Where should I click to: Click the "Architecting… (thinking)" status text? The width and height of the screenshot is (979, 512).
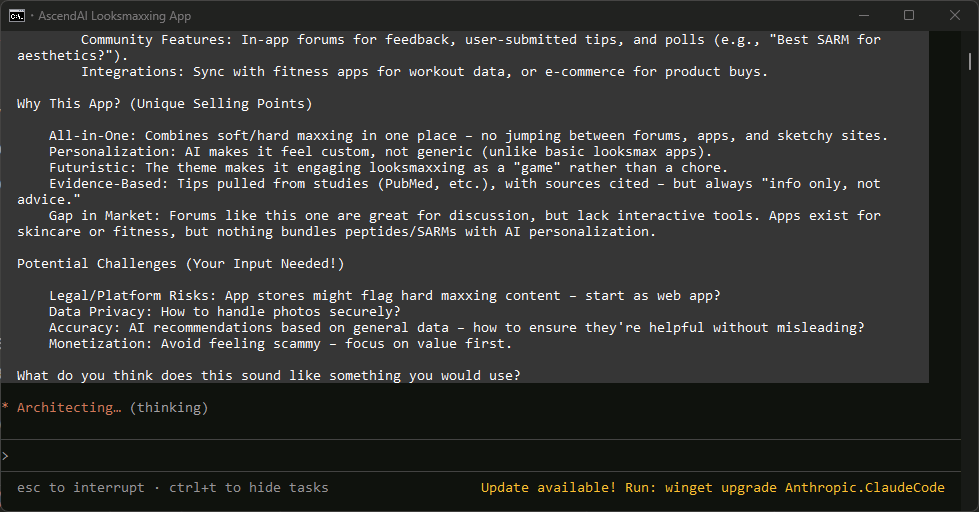click(113, 408)
